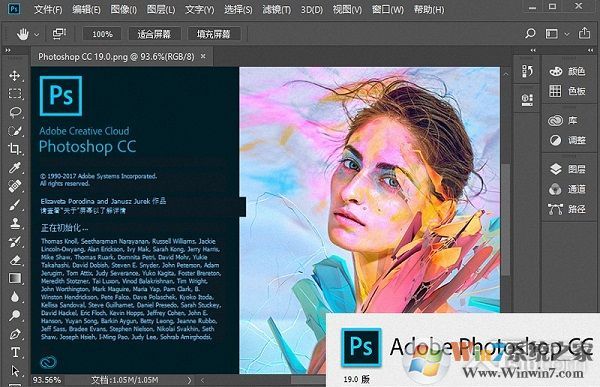This screenshot has width=600, height=387.
Task: Open the search magnifier icon
Action: [x=530, y=33]
